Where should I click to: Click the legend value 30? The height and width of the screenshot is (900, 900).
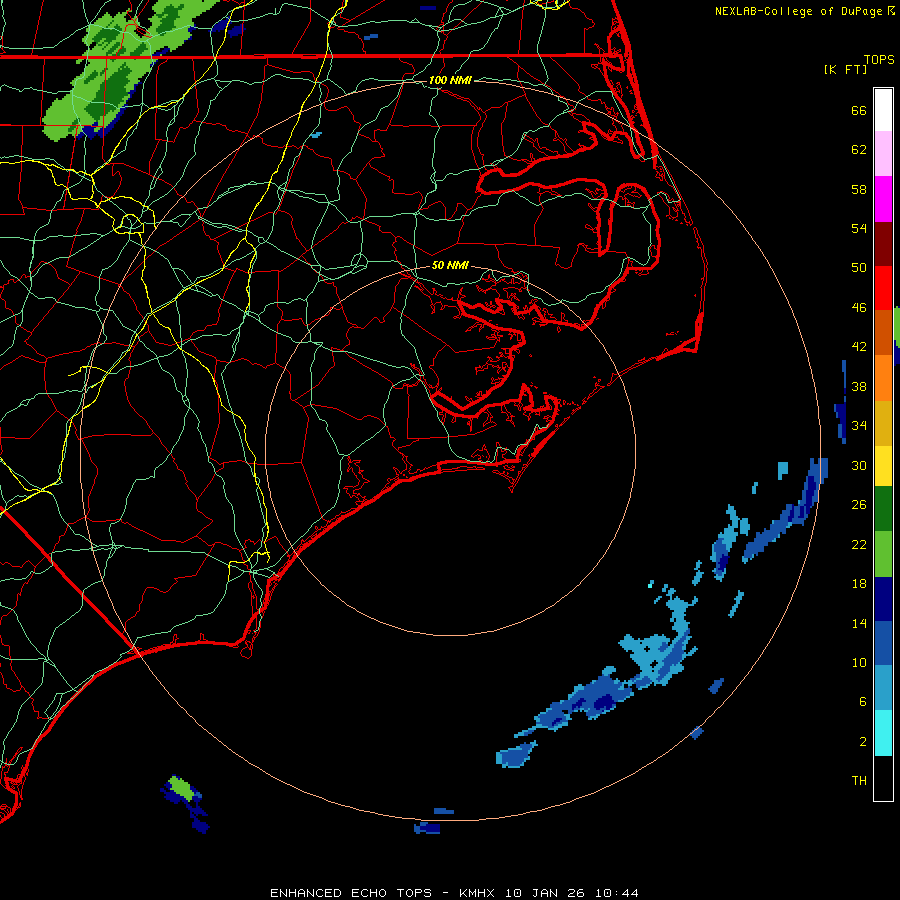pos(859,465)
